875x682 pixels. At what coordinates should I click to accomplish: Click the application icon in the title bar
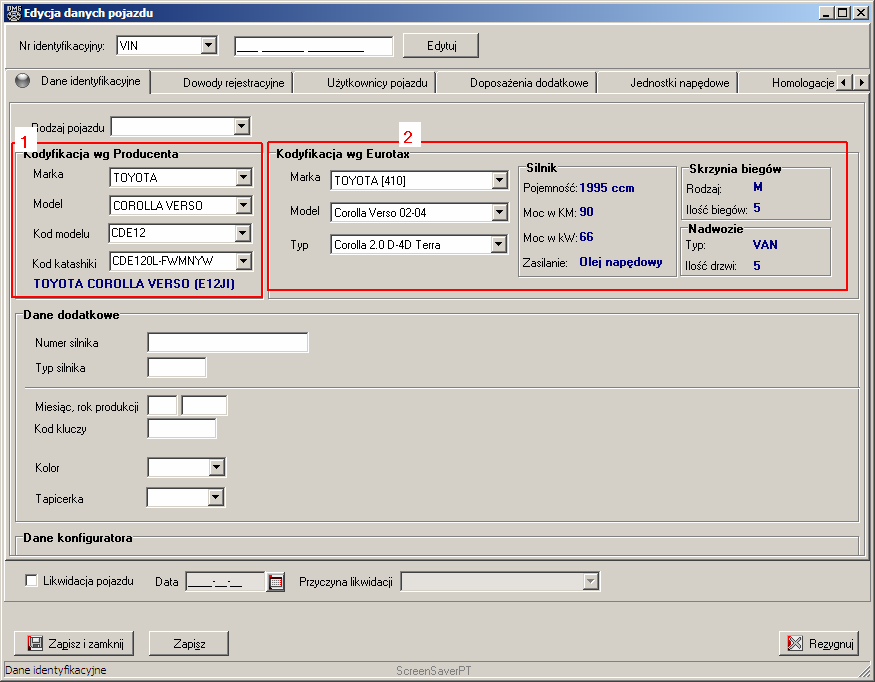[x=13, y=13]
